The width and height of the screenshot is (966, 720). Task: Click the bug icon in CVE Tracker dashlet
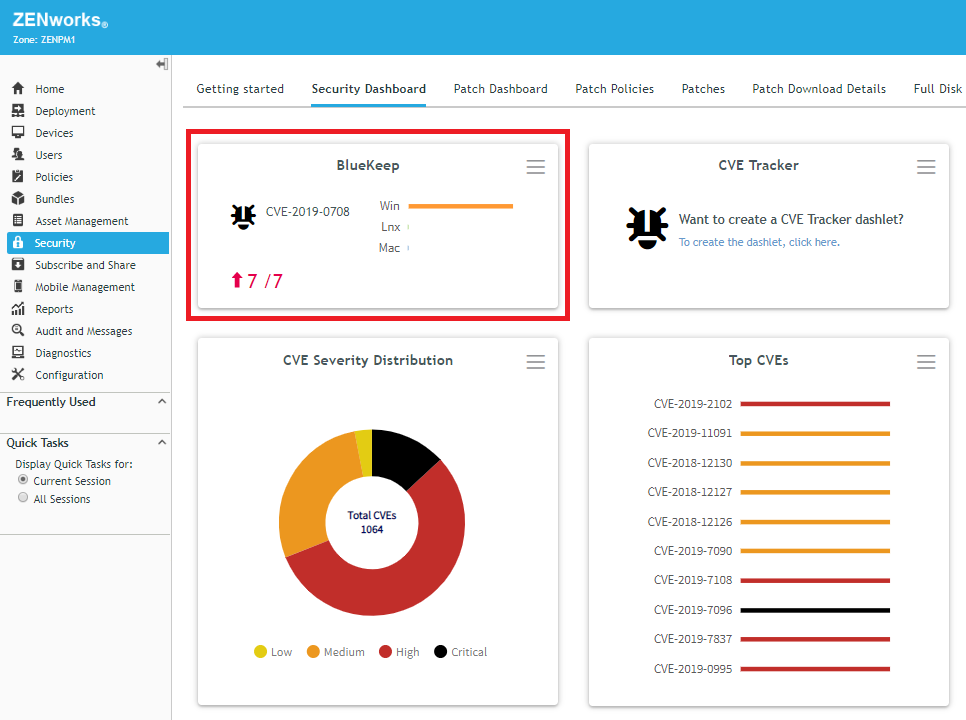[647, 227]
